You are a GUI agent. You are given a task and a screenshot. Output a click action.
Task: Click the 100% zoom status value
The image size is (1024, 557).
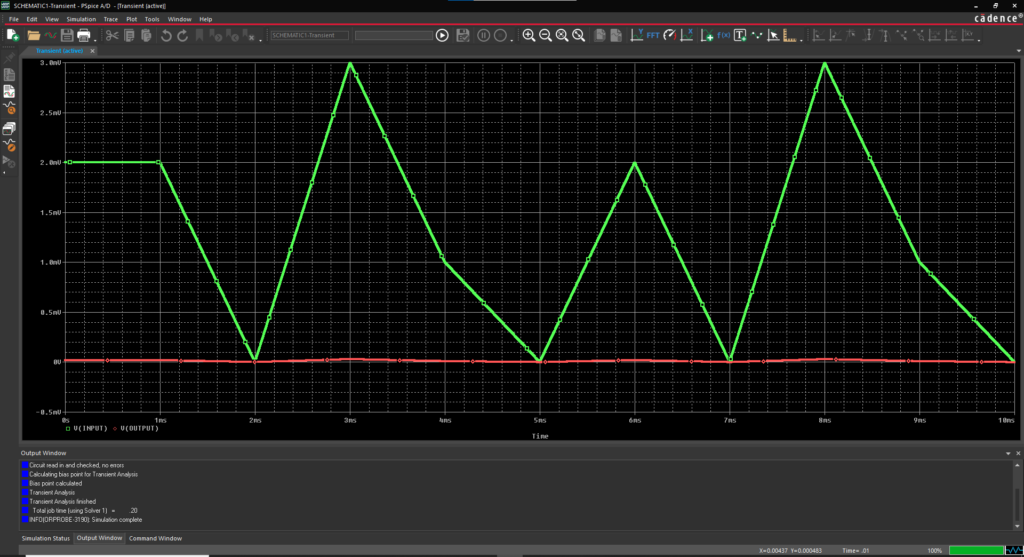point(935,550)
